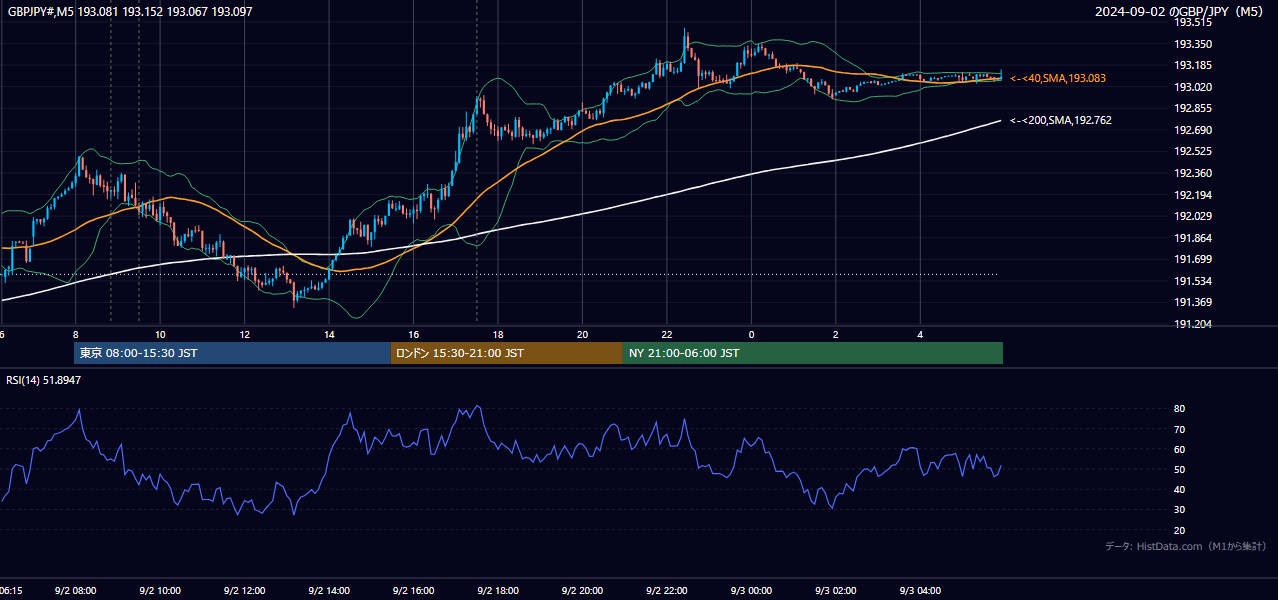Click the NY 21:00-06:00 JST session bar
This screenshot has width=1278, height=600.
[x=813, y=353]
